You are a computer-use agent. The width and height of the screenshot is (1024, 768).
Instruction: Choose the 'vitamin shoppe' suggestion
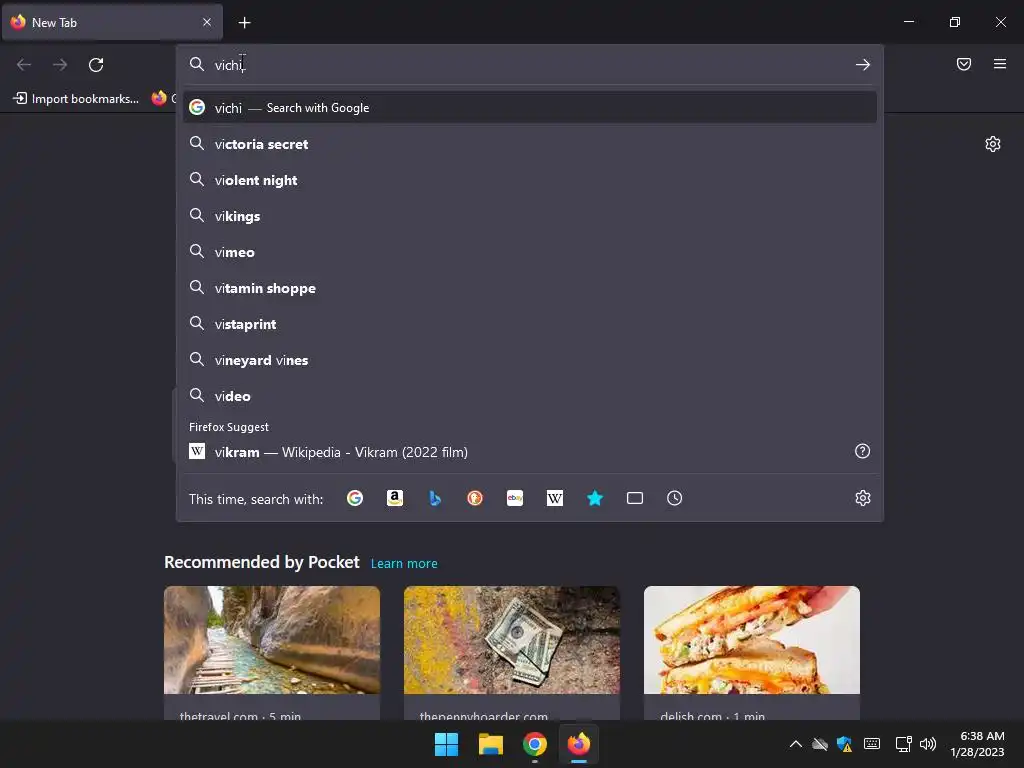530,288
